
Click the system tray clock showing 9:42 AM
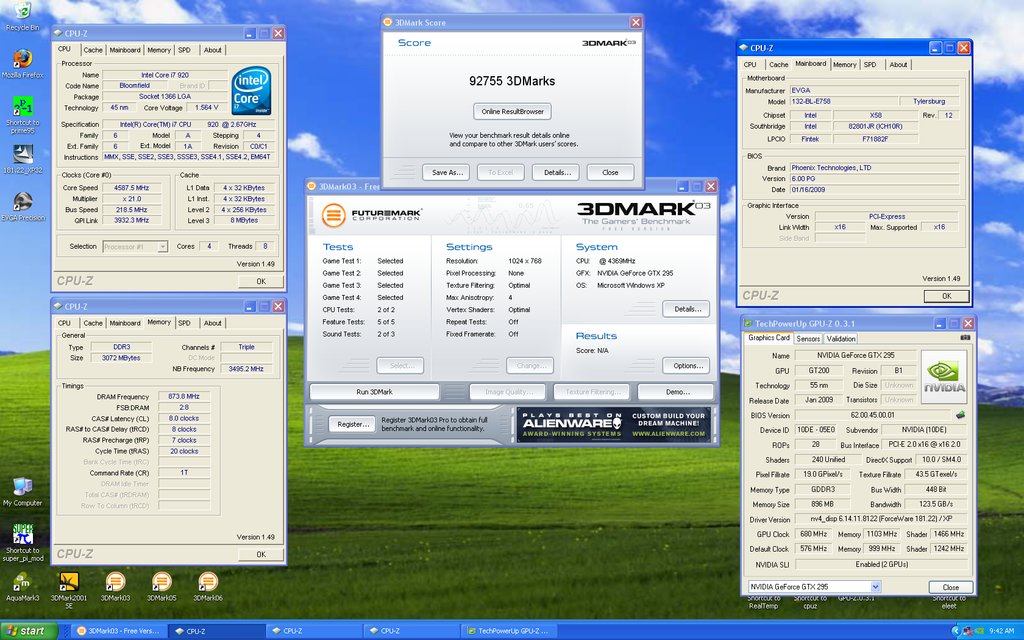tap(1001, 631)
